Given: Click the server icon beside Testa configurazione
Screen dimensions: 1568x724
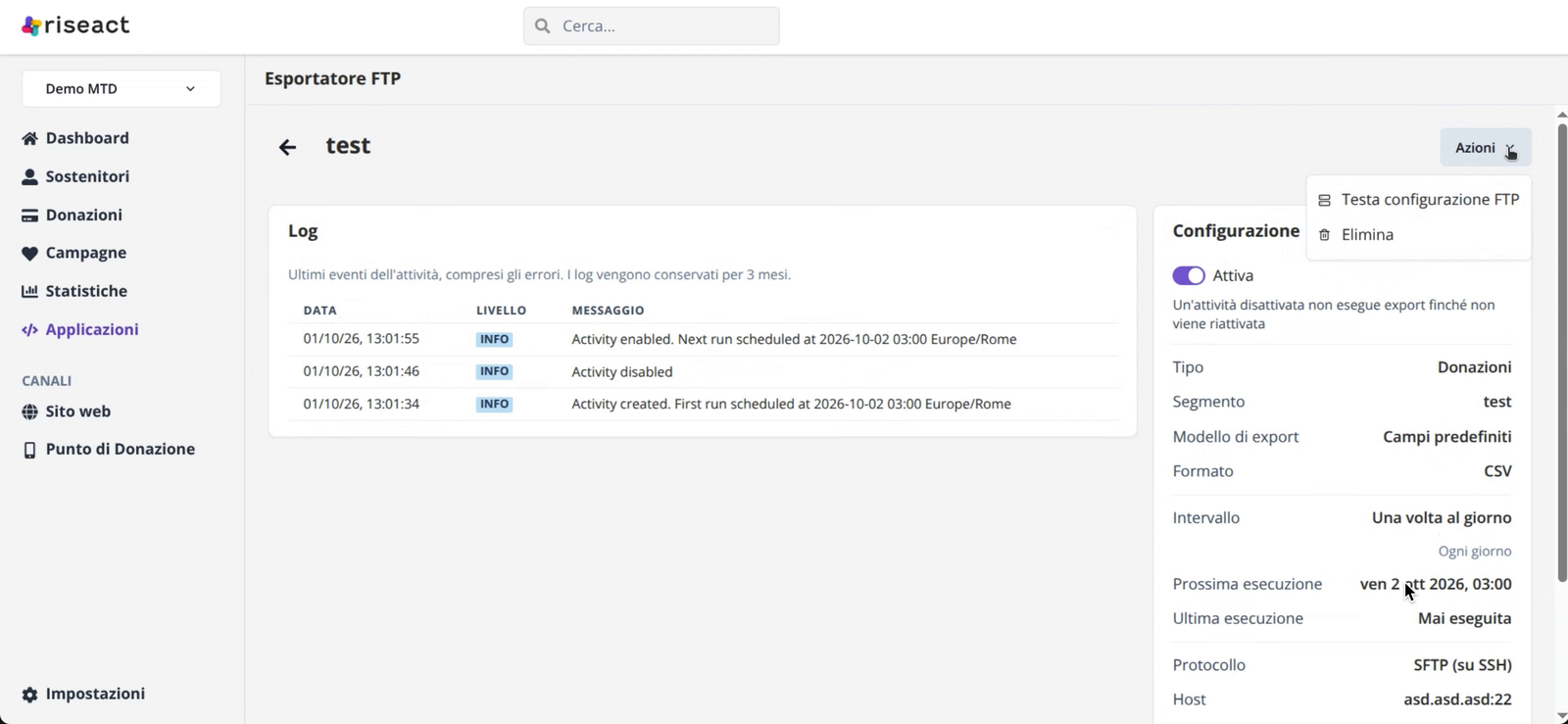Looking at the screenshot, I should tap(1324, 200).
